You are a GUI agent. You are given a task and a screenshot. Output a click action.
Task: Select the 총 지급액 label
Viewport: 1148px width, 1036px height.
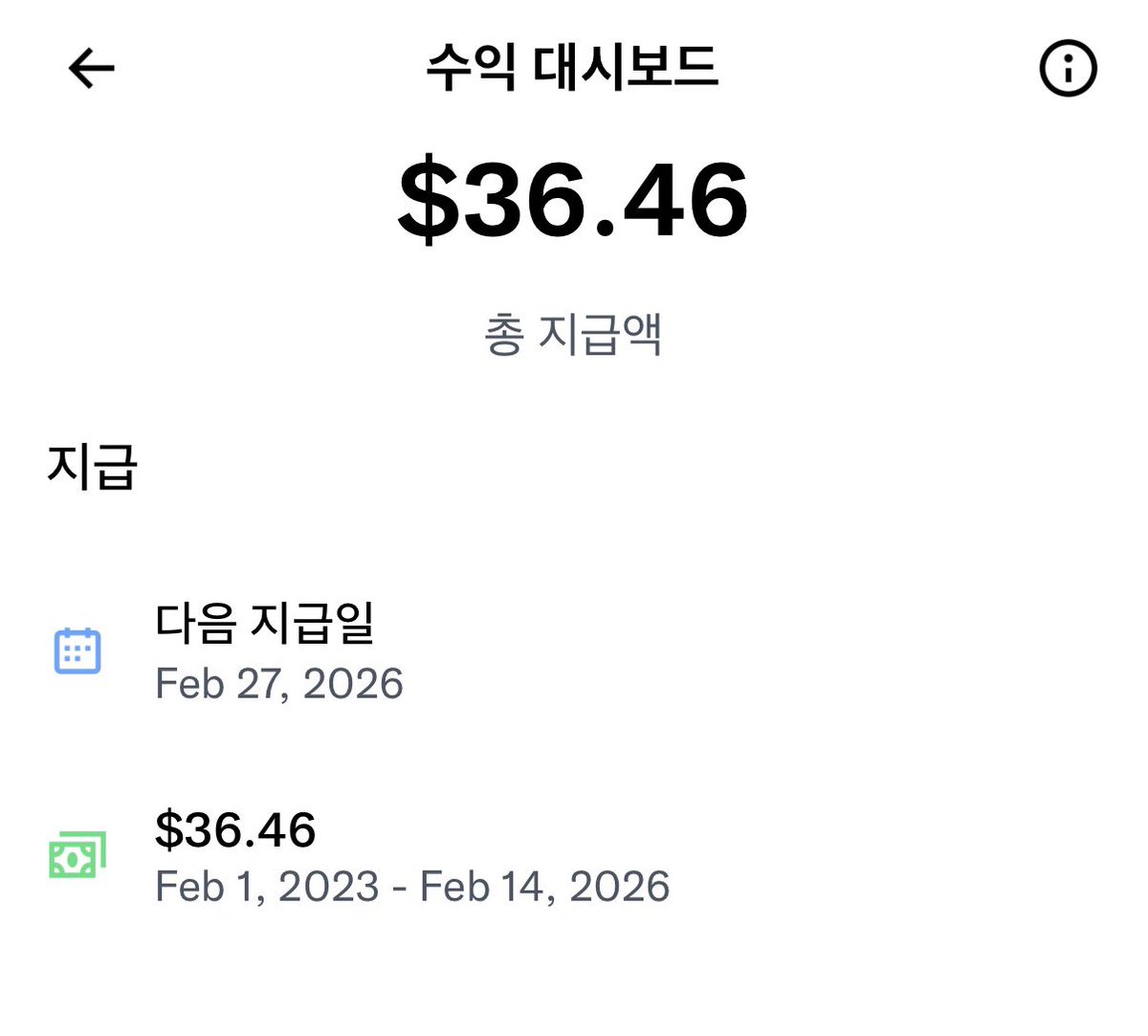coord(572,334)
